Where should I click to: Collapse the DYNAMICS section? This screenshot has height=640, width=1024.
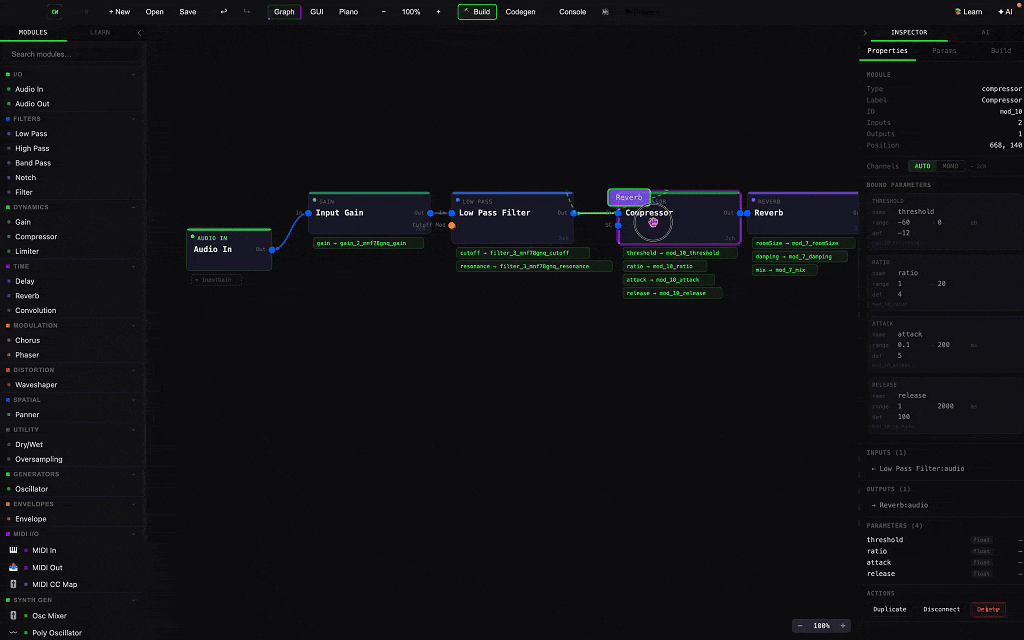(132, 207)
